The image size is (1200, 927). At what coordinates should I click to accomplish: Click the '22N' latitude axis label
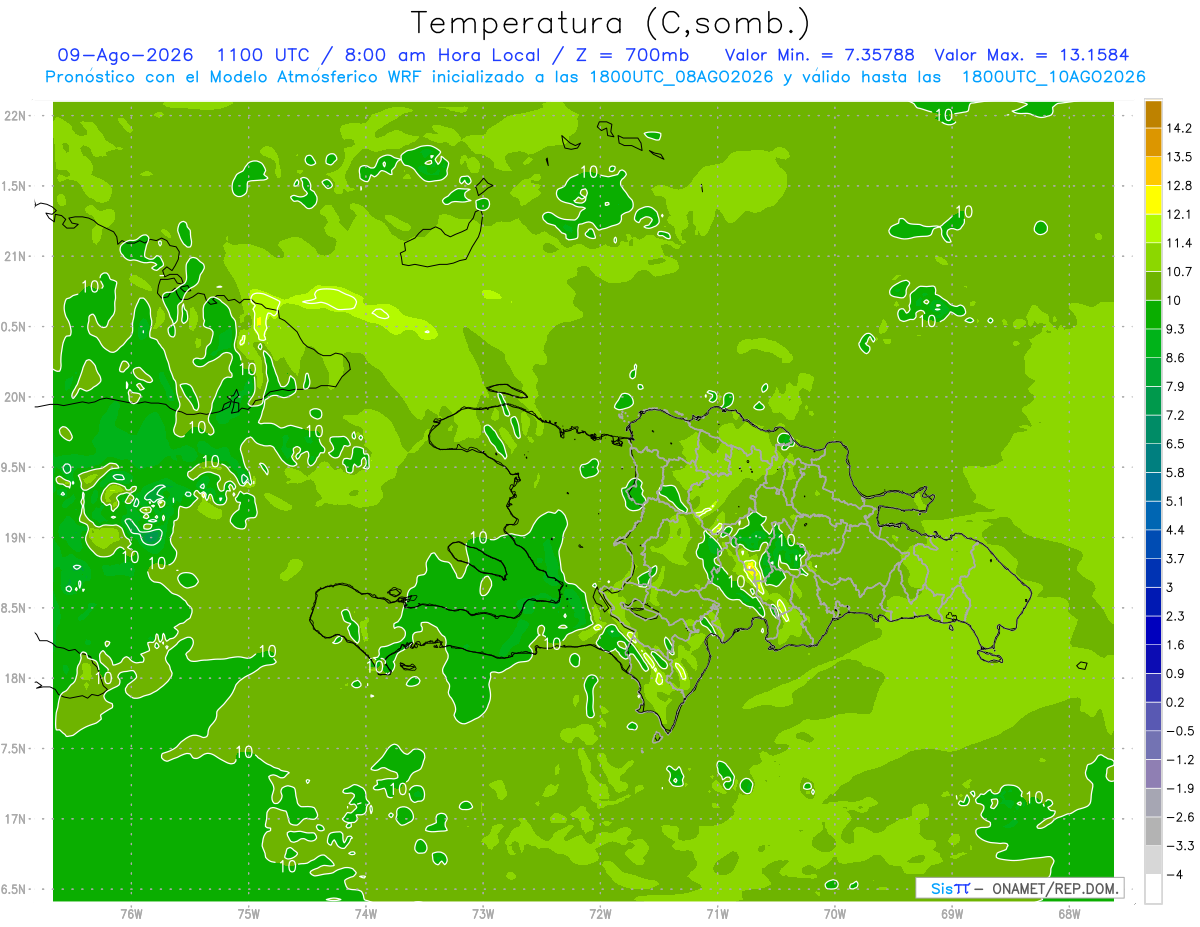17,116
